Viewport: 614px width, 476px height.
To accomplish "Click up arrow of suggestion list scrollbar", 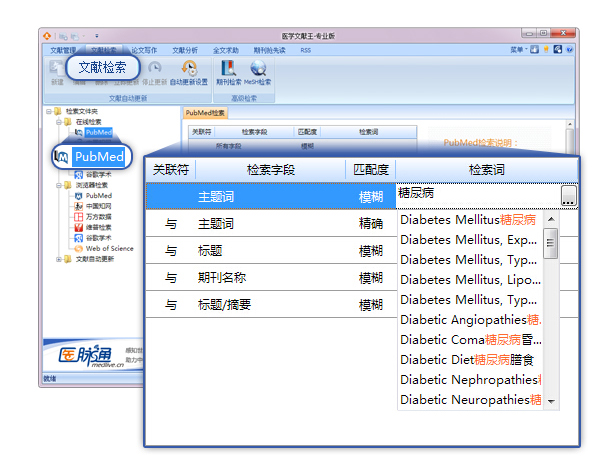I will [551, 219].
